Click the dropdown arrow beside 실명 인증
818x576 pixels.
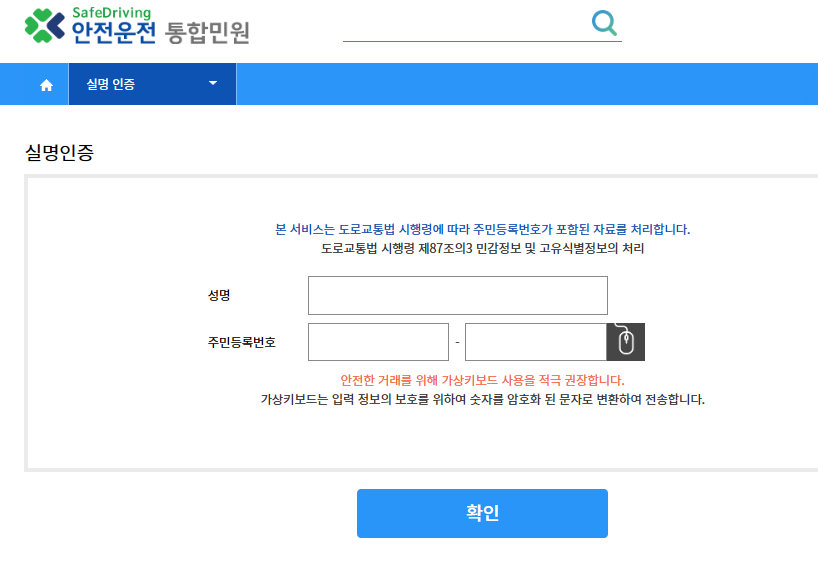(x=213, y=83)
